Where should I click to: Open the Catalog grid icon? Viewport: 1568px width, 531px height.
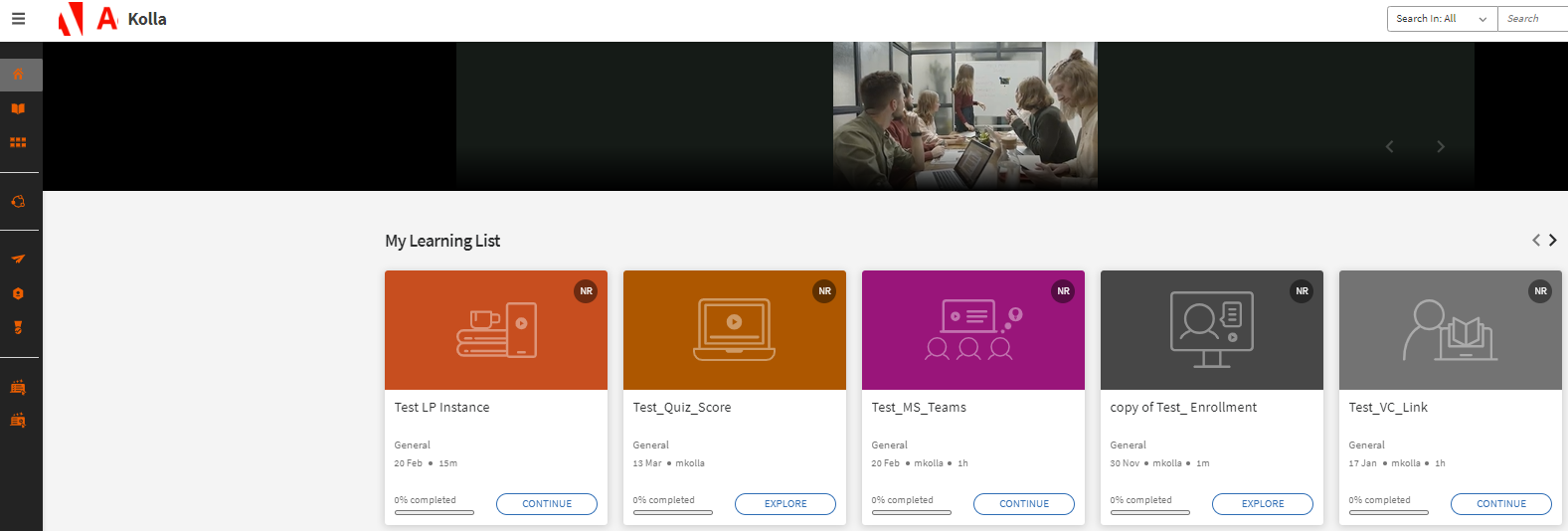18,143
